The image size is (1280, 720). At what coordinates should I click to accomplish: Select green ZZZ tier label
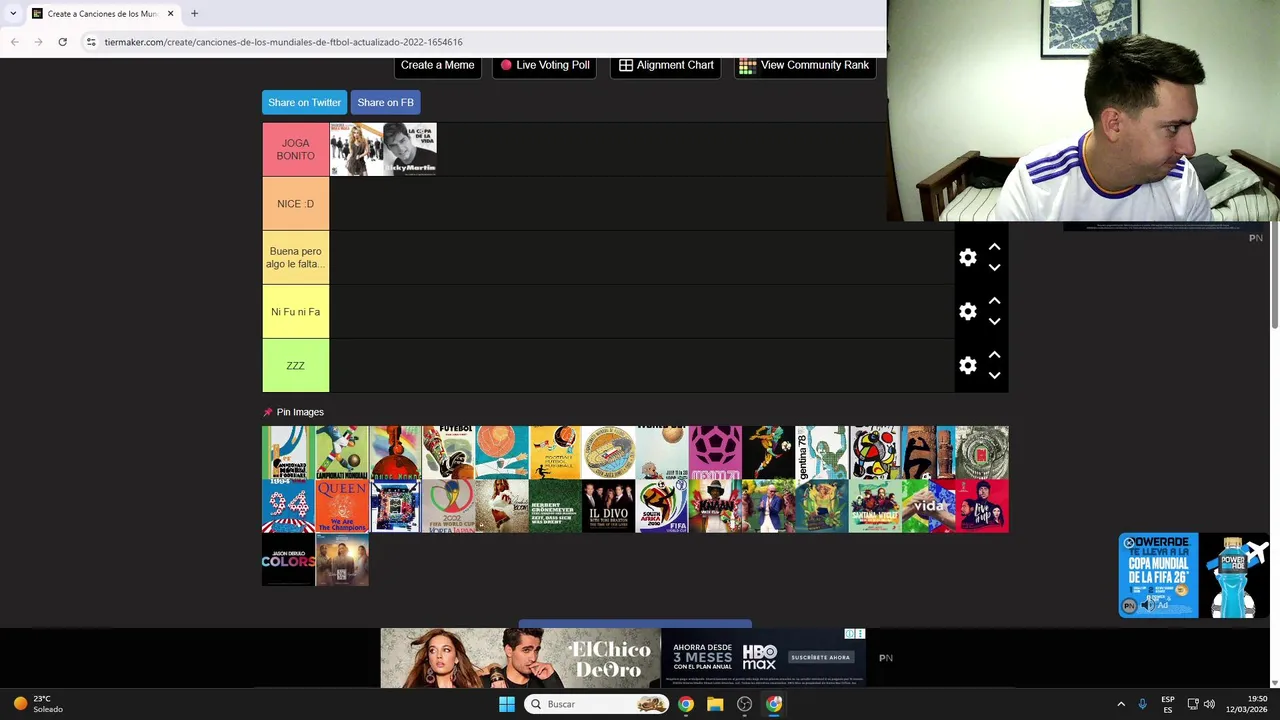coord(295,365)
